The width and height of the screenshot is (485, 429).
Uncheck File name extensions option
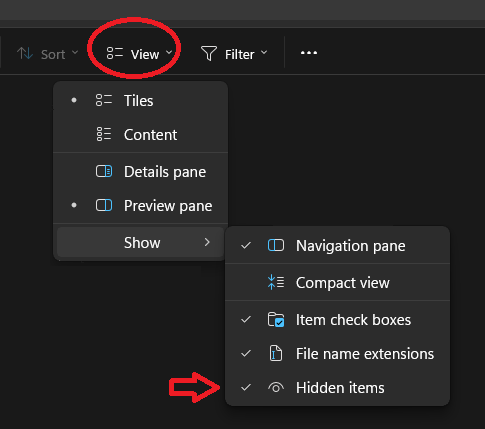pos(246,353)
